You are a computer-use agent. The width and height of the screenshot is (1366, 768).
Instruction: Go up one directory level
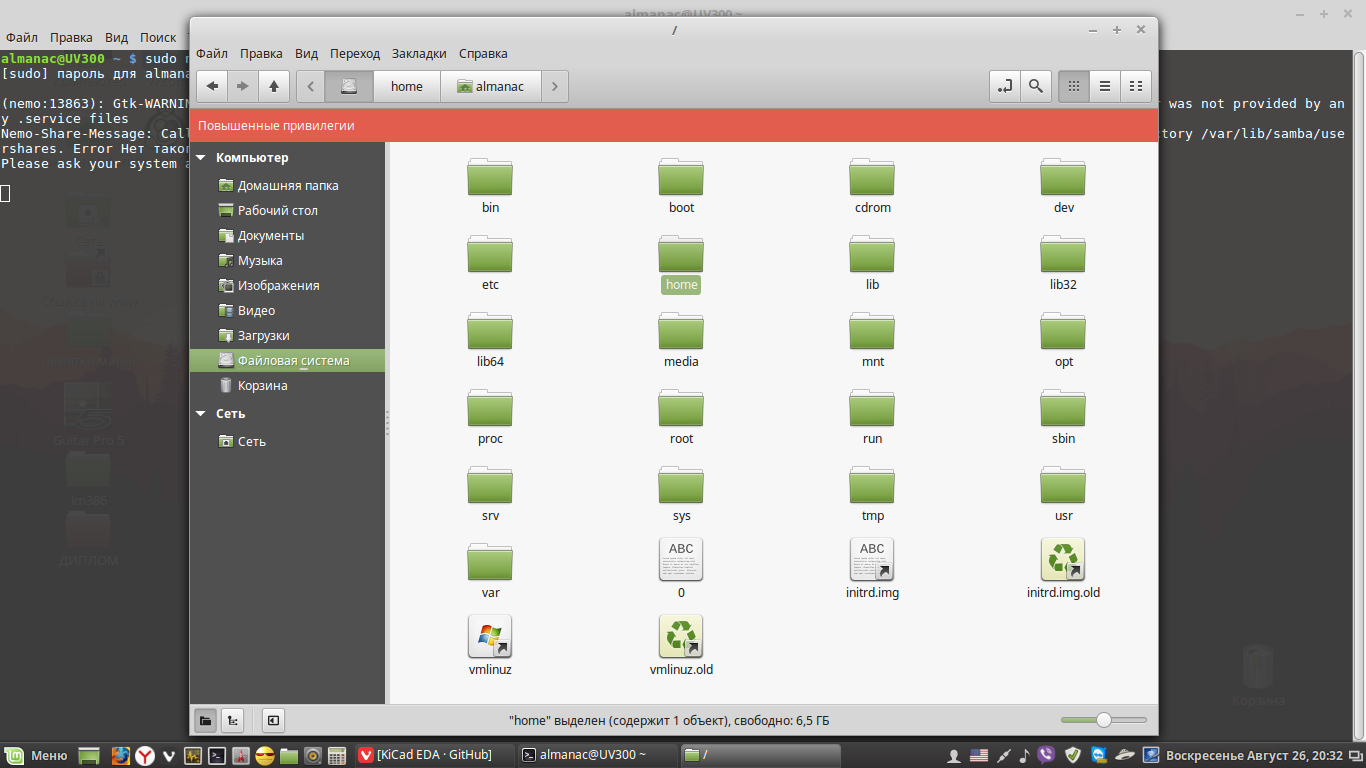pos(274,86)
